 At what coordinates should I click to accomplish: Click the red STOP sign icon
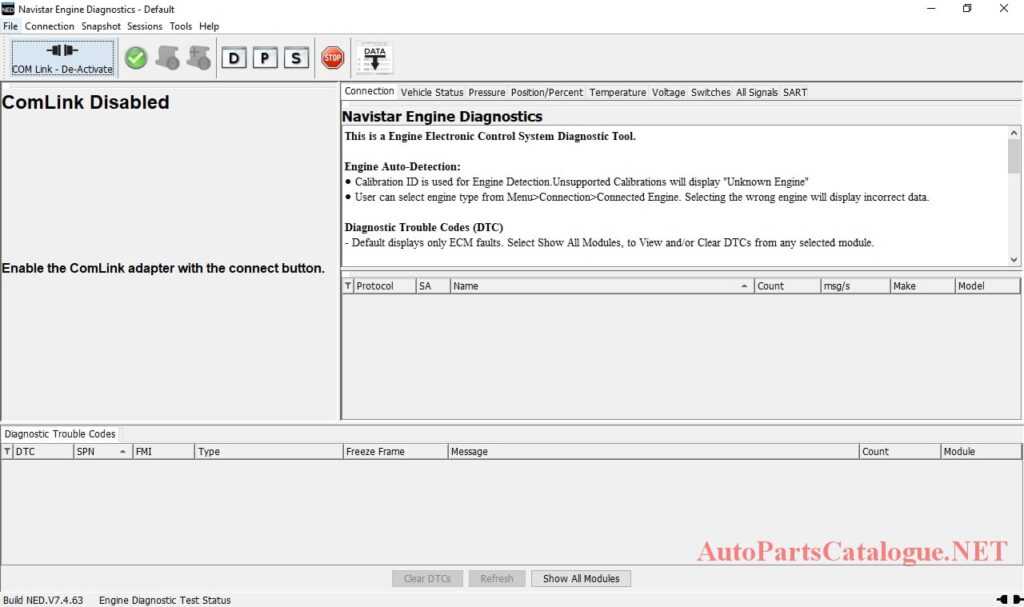(332, 58)
